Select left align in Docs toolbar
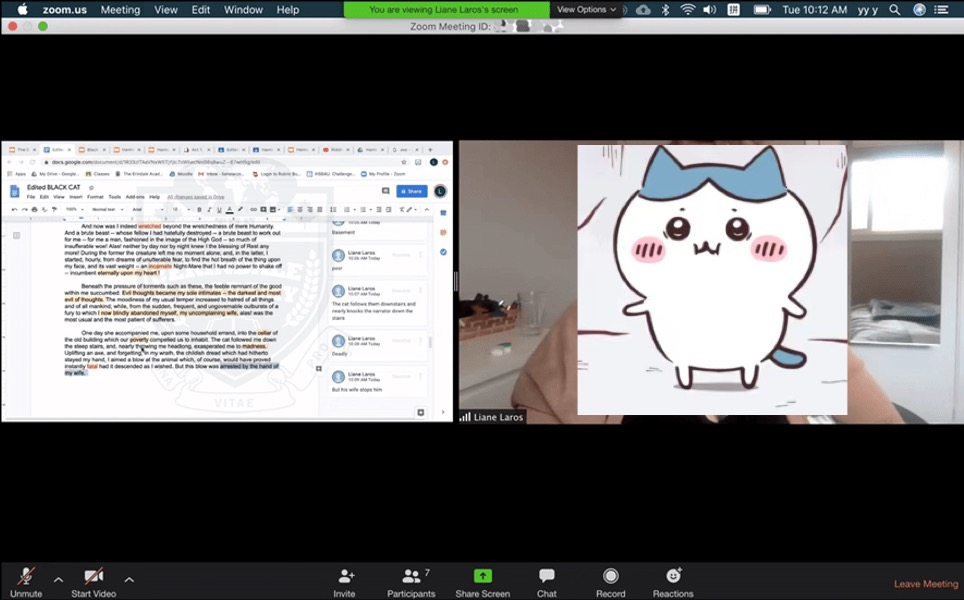 point(290,210)
